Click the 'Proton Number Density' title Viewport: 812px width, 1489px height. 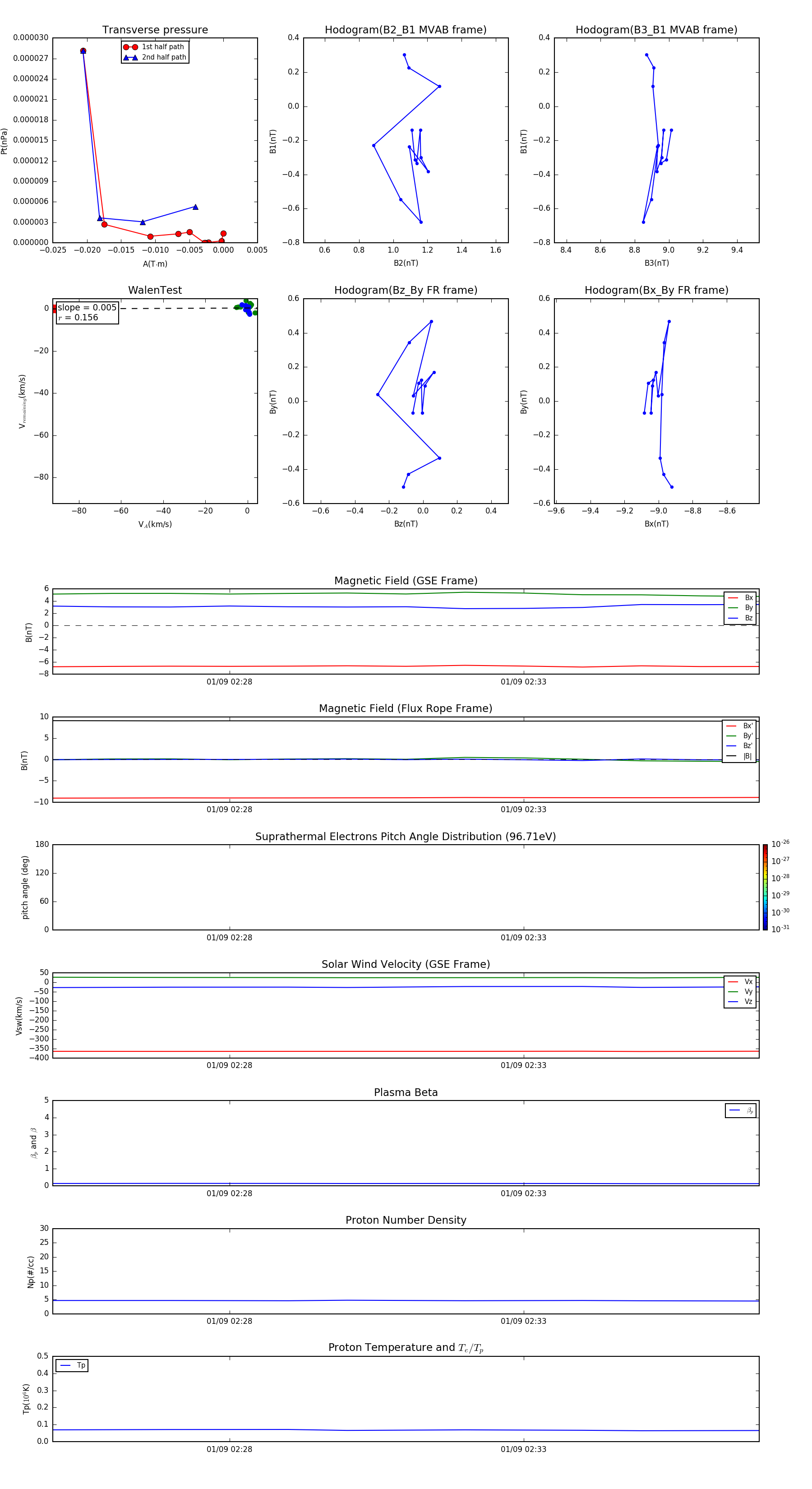tap(406, 1220)
